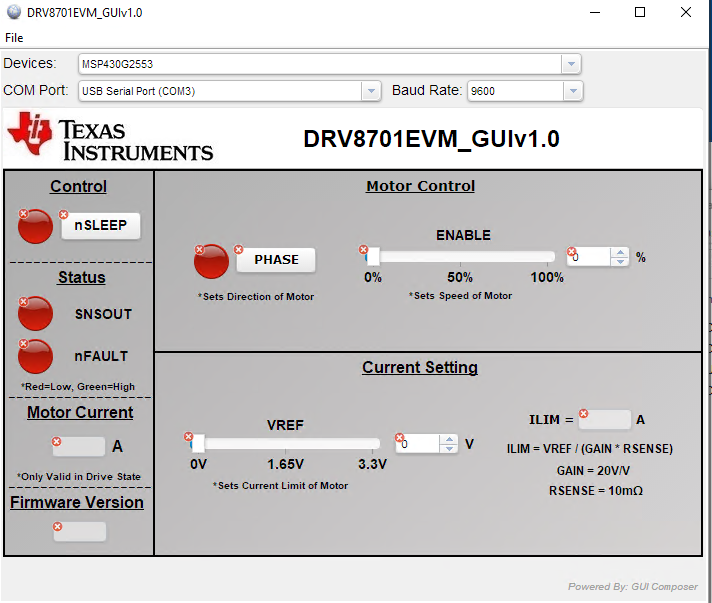
Task: Click the '*Only Valid in Drive State' note
Action: point(79,477)
